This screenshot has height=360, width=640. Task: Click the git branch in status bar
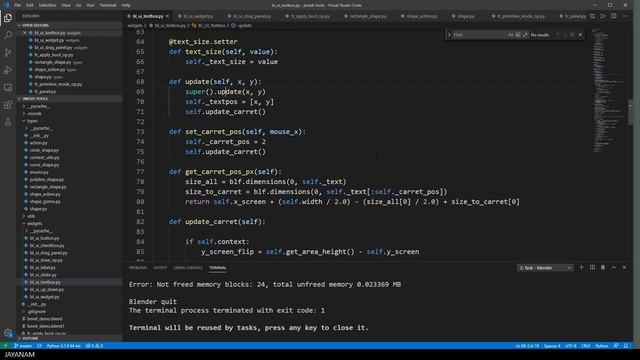(x=23, y=346)
